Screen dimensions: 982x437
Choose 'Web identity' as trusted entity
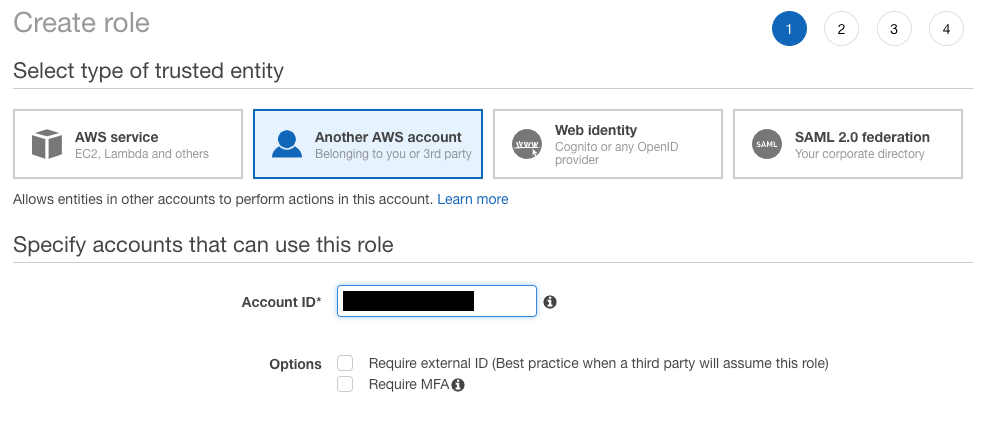click(596, 130)
